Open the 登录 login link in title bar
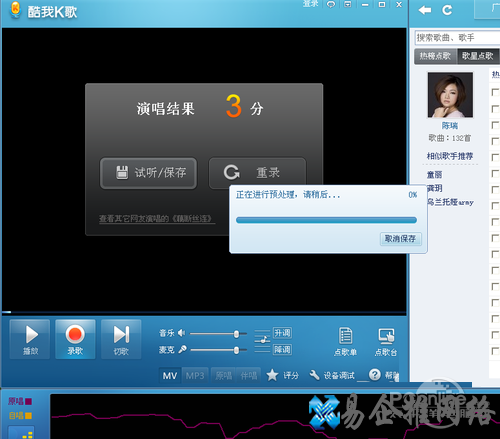This screenshot has height=439, width=500. pos(310,4)
